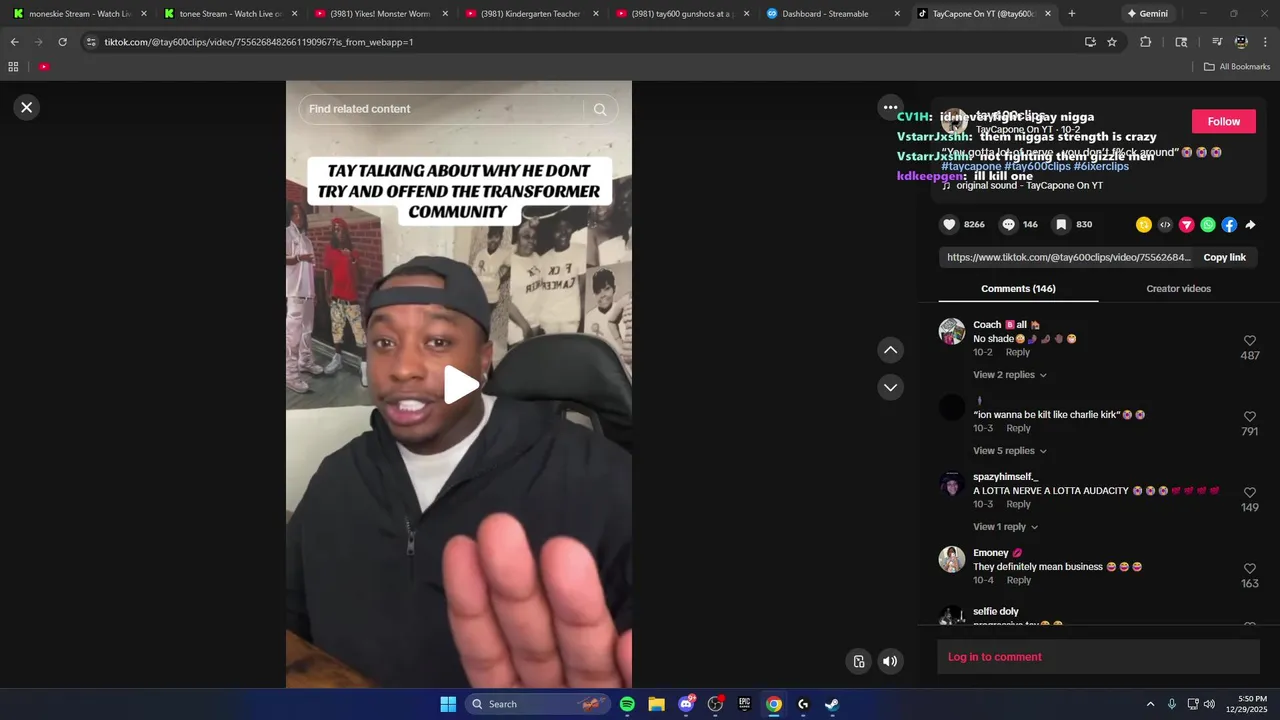Share to Facebook icon
This screenshot has width=1280, height=720.
(1229, 225)
